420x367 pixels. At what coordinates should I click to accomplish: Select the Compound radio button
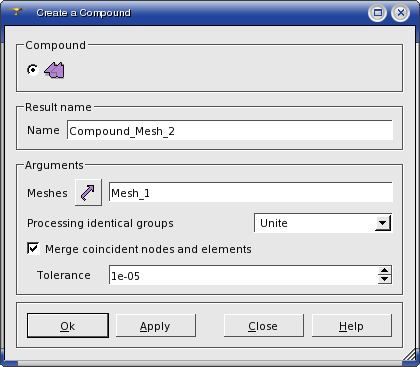point(33,70)
